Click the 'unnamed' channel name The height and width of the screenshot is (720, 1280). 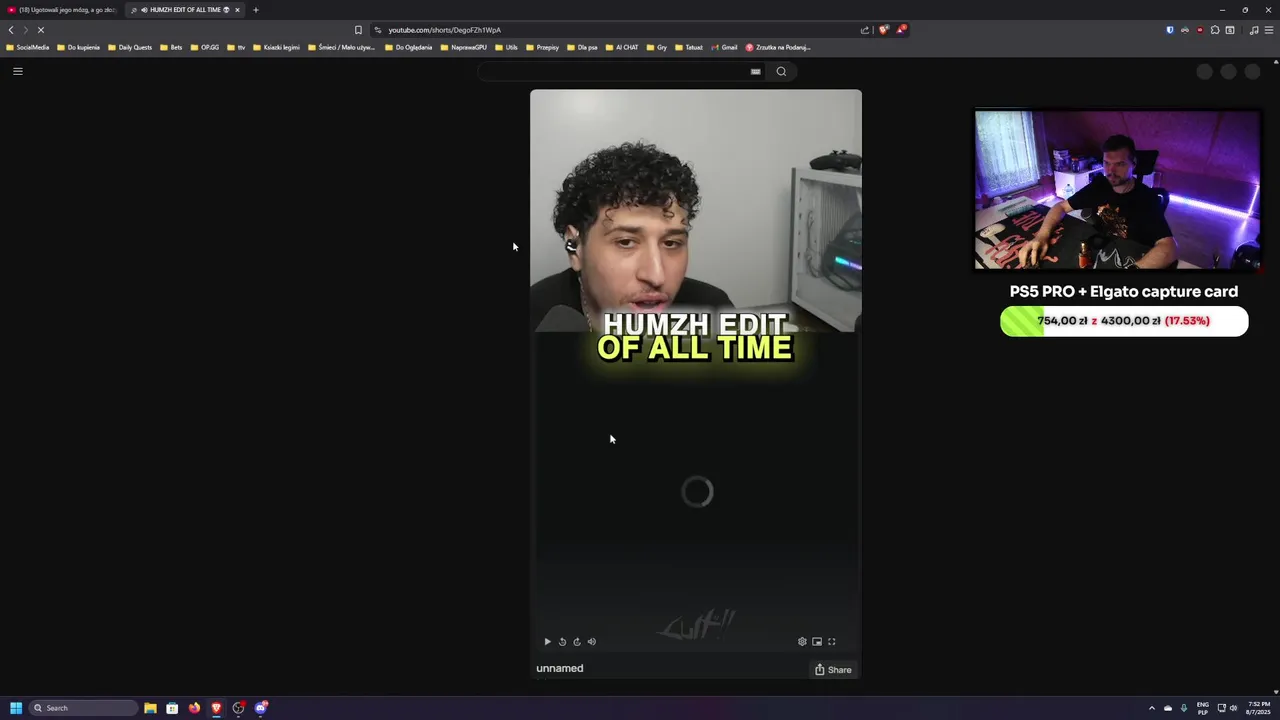click(560, 668)
